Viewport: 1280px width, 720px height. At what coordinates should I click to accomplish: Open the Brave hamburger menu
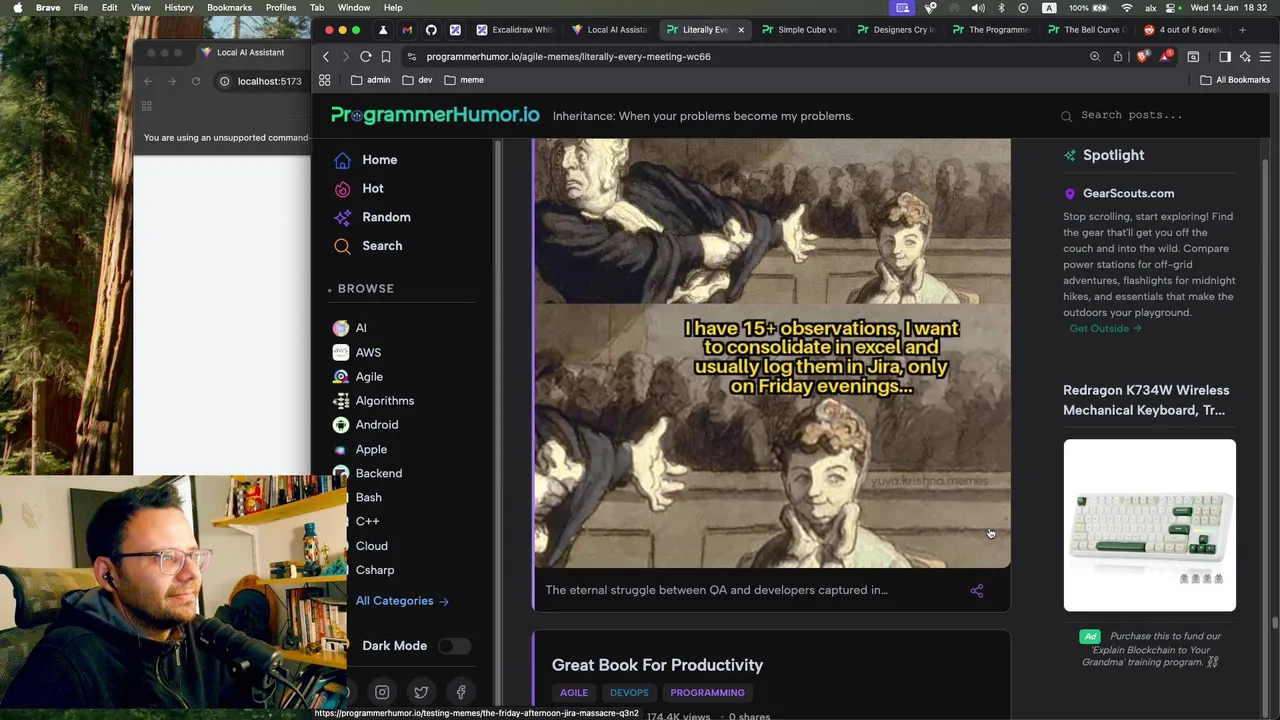[x=1265, y=57]
